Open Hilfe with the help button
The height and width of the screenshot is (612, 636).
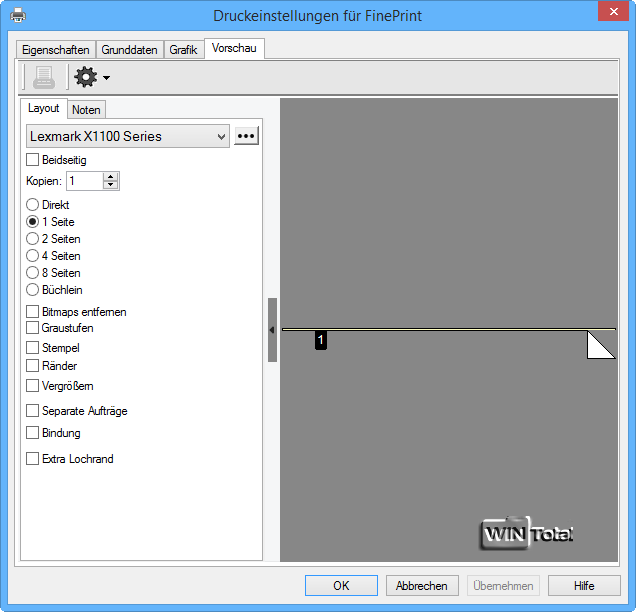click(584, 585)
